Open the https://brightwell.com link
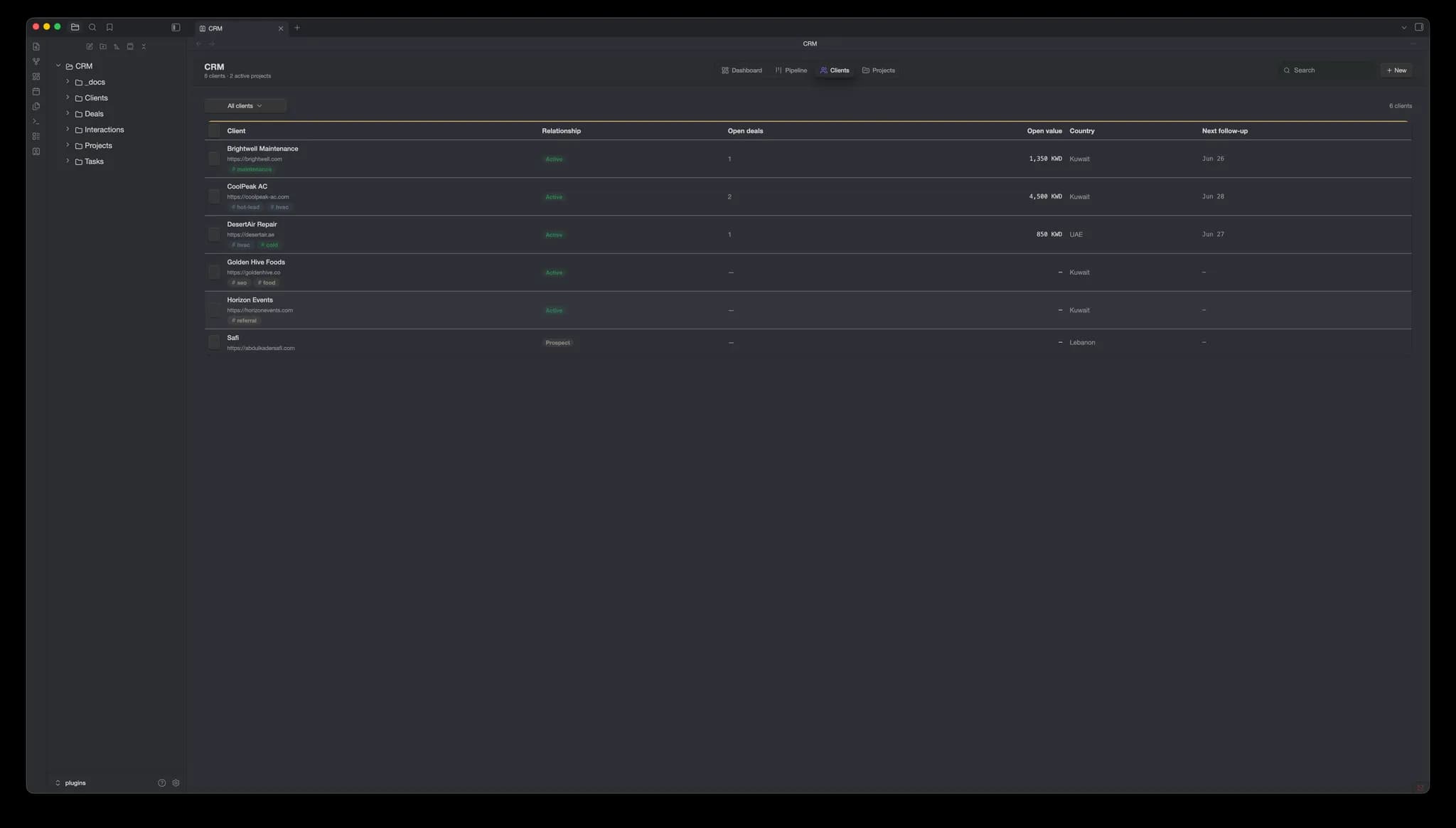 click(x=255, y=159)
